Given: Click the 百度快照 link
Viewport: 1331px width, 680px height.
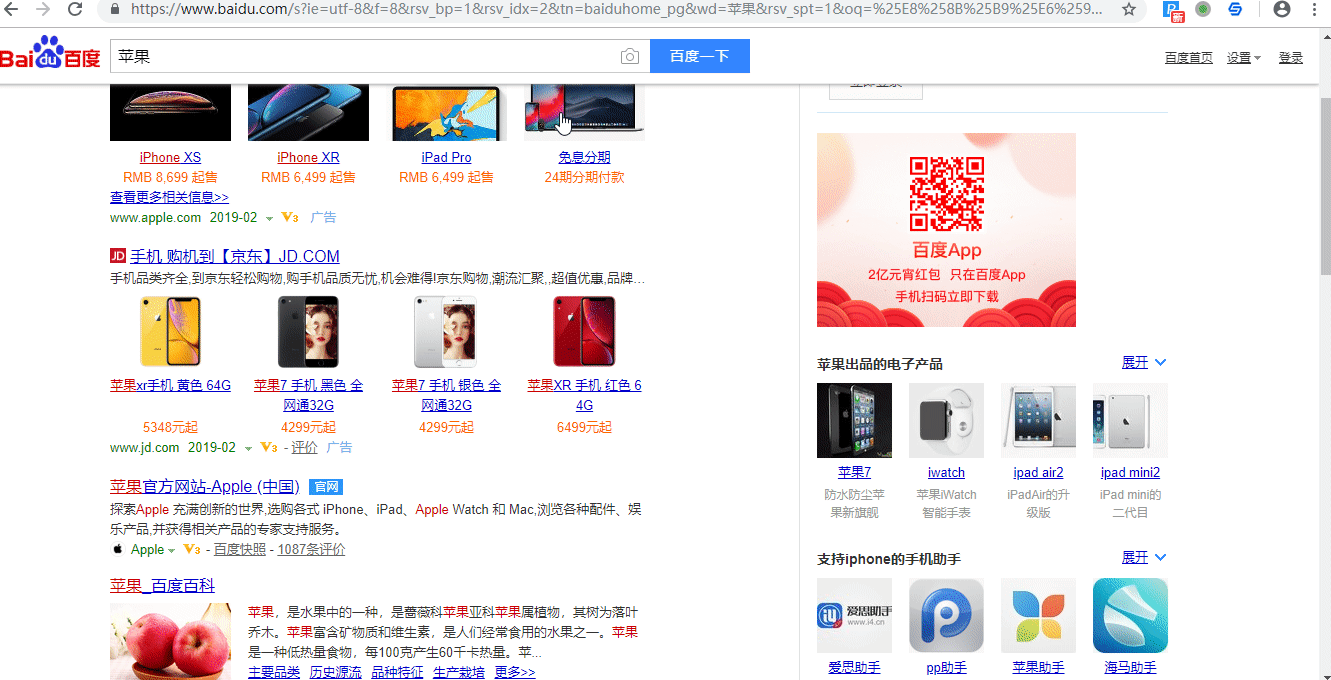Looking at the screenshot, I should (x=240, y=549).
